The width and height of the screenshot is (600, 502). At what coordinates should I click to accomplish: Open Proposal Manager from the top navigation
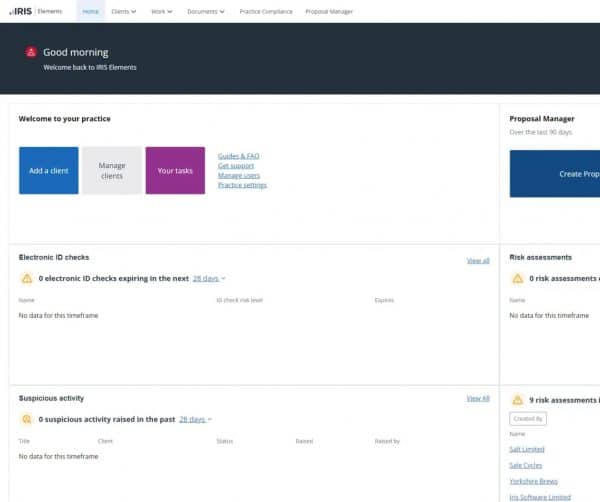(x=329, y=11)
